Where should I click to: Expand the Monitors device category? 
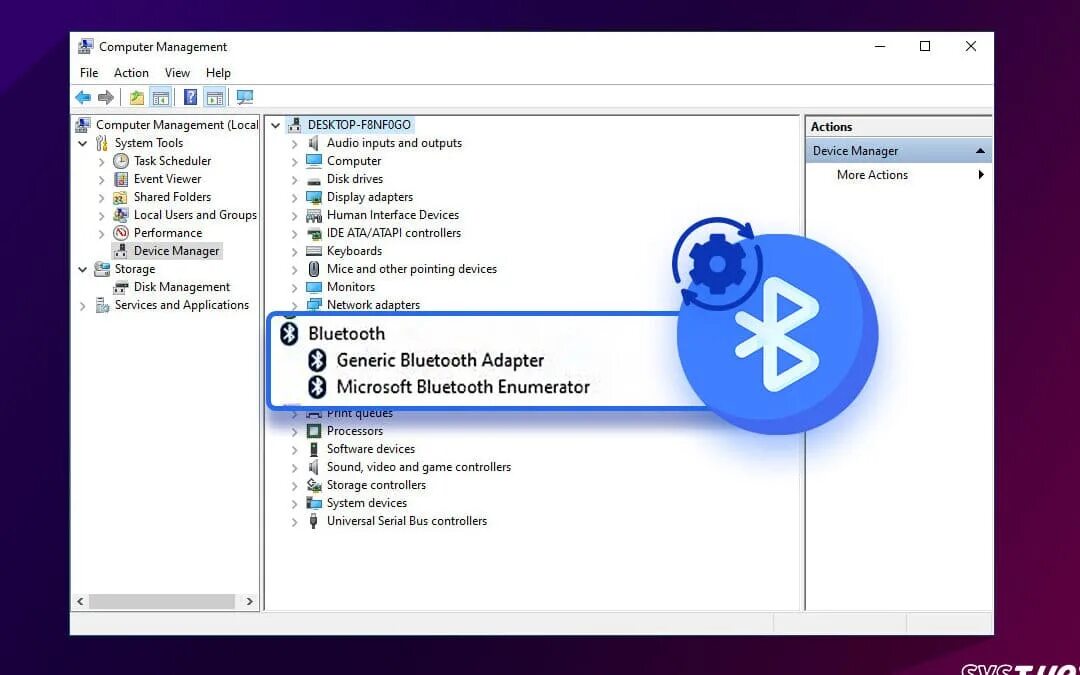[x=294, y=288]
